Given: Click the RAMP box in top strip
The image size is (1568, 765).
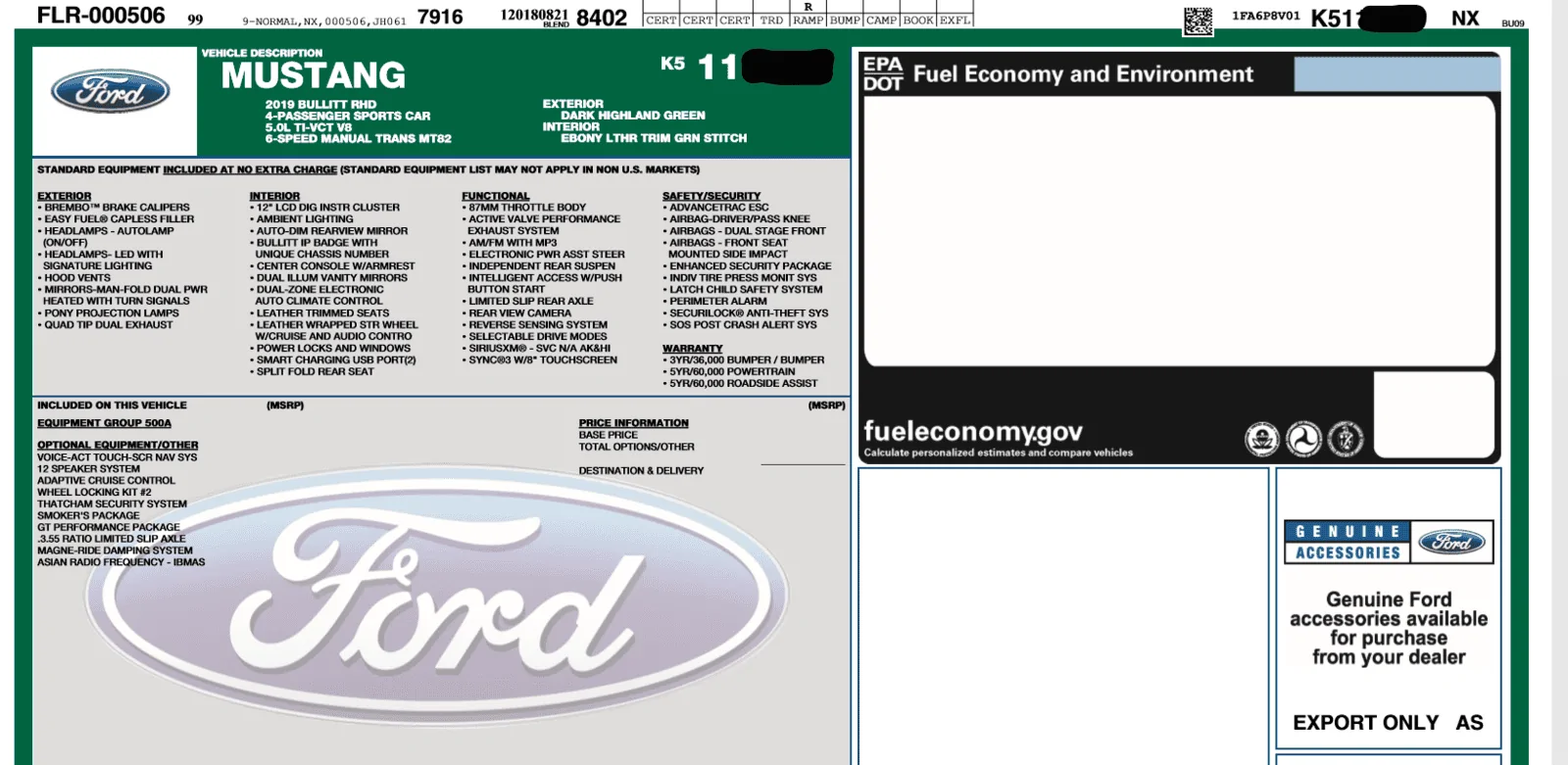Looking at the screenshot, I should point(808,20).
